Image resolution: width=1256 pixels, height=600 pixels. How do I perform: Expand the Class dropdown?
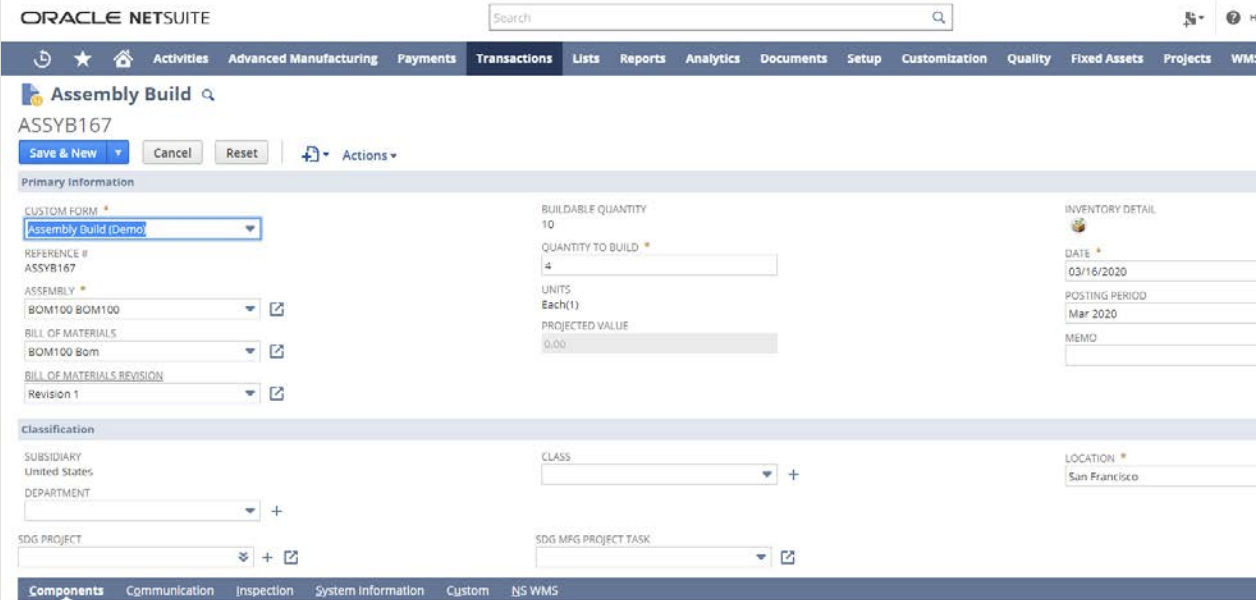tap(766, 475)
